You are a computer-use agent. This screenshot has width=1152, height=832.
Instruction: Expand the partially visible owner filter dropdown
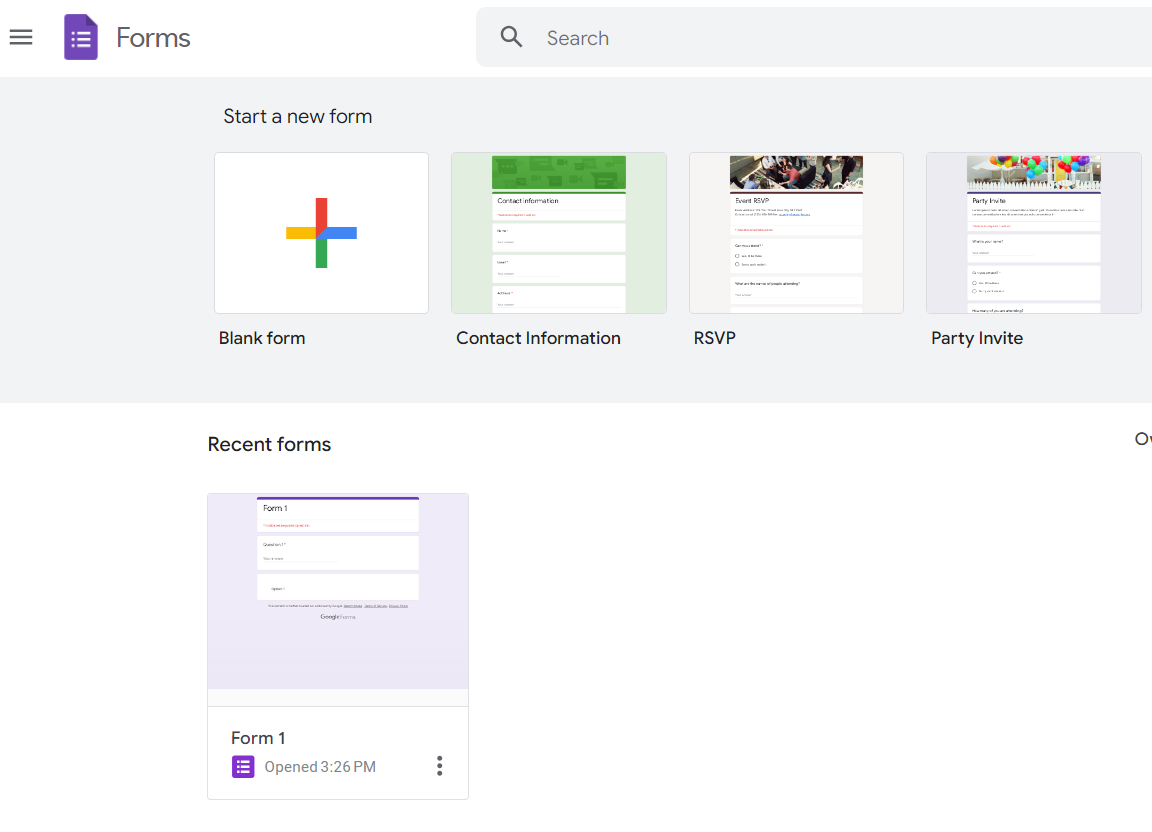coord(1142,439)
